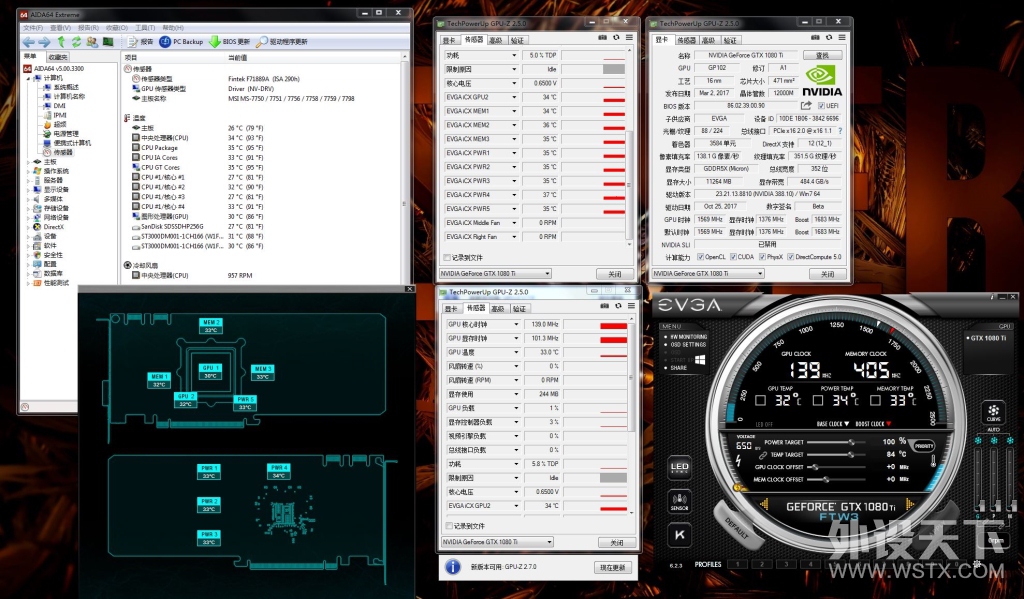Switch to 收藏夹 tab in AIDA64
1024x599 pixels.
point(58,57)
